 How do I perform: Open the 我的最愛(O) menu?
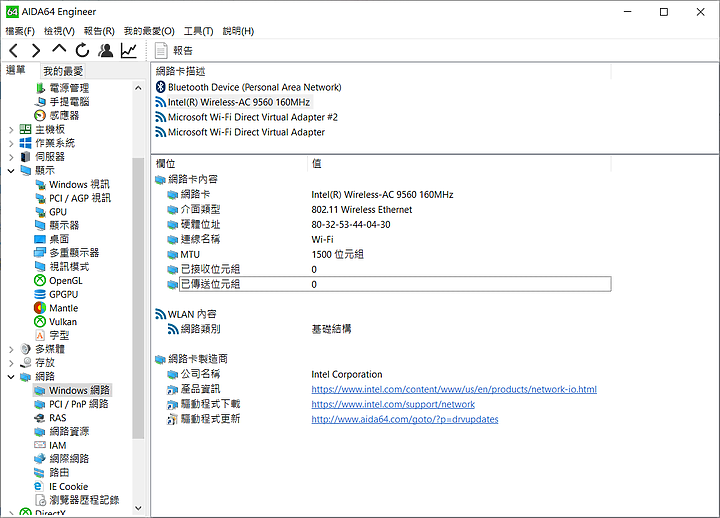pos(149,31)
